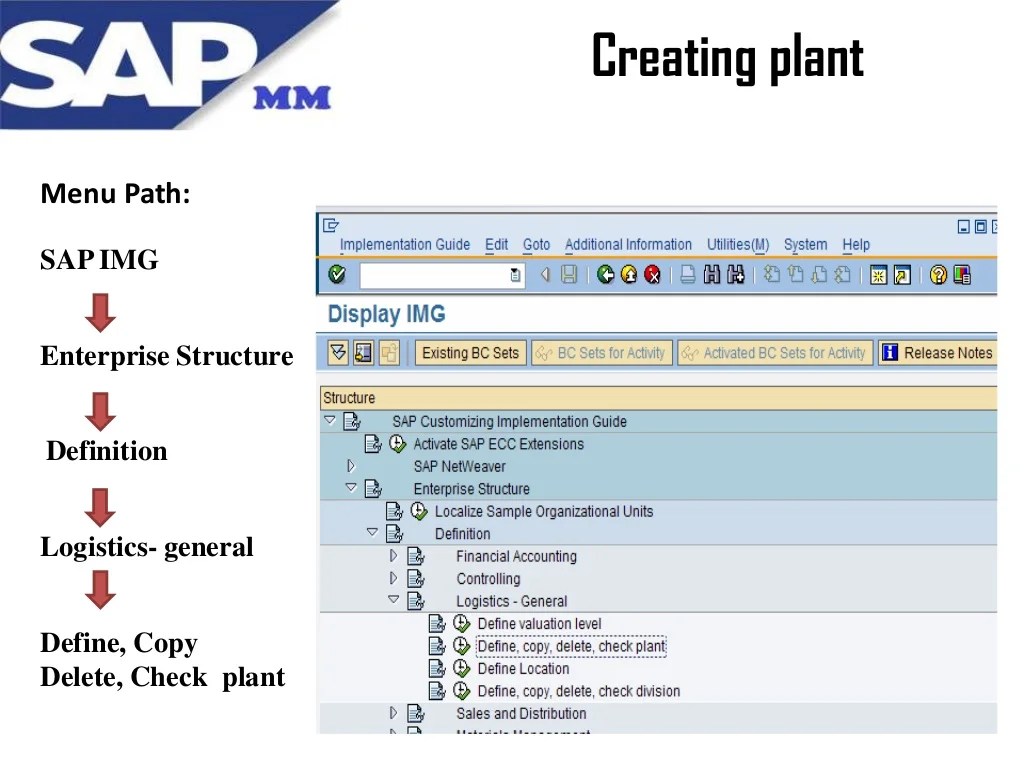
Task: Open the yellow Help question-mark icon
Action: (938, 275)
